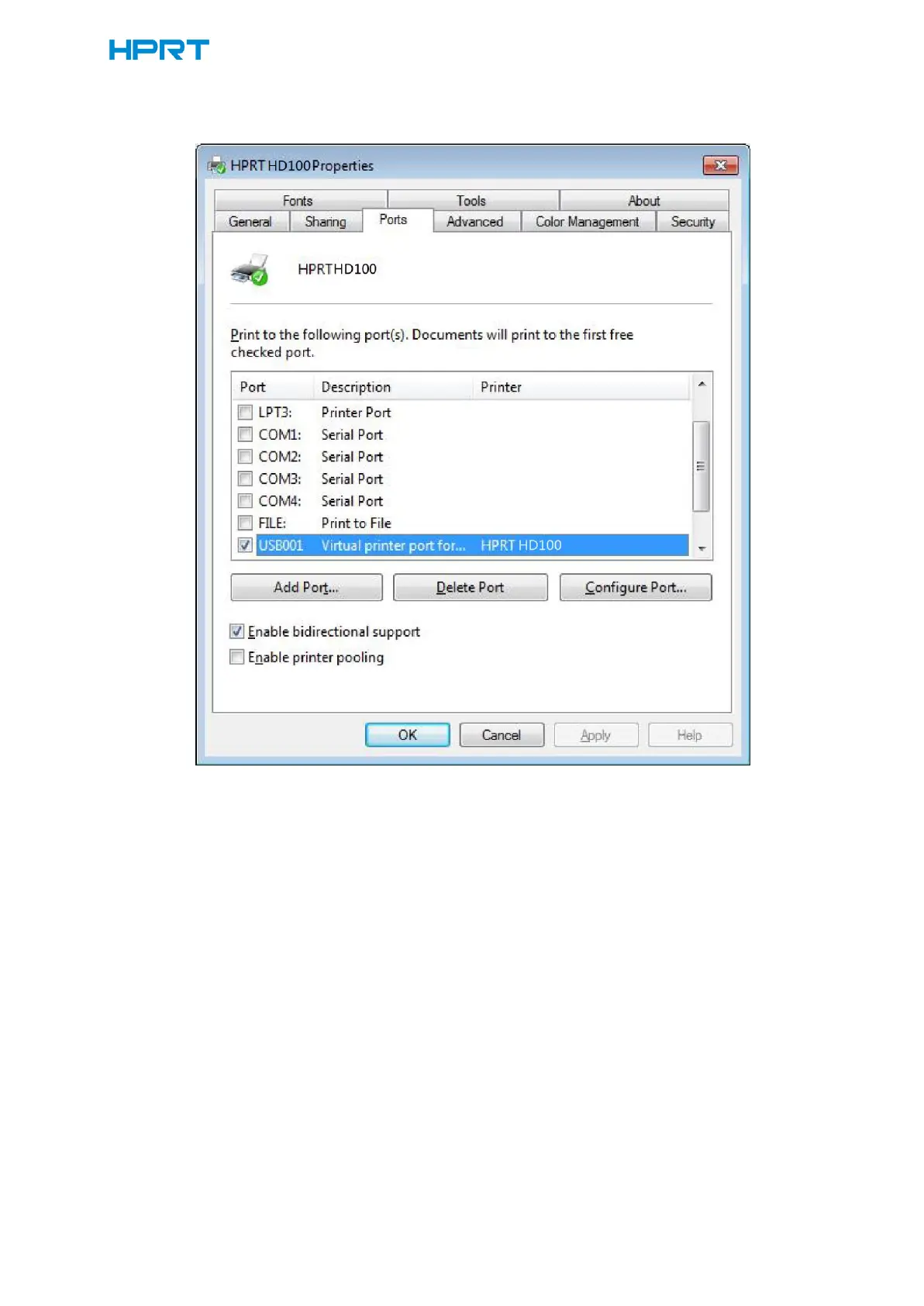Select 'Serial Port' in the COM3 row
This screenshot has height=1306, width=924.
coord(353,479)
